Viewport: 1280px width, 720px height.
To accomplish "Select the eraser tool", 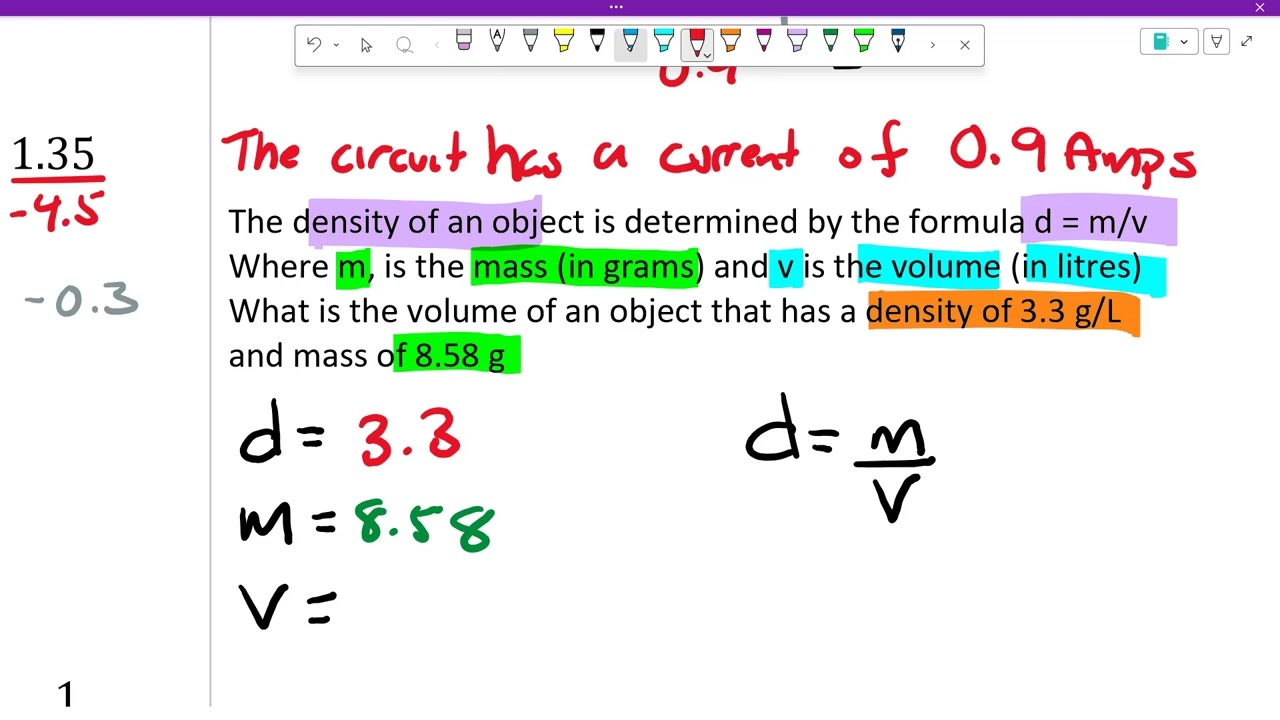I will (x=464, y=41).
